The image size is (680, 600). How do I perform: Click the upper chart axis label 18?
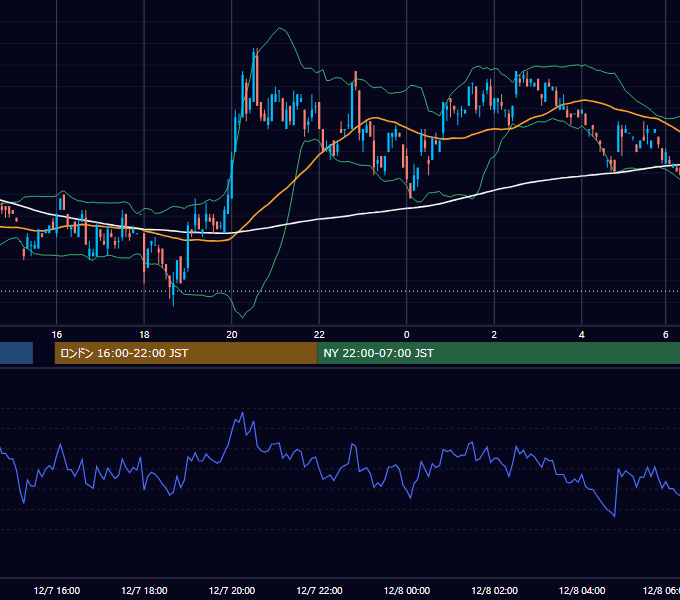[144, 335]
